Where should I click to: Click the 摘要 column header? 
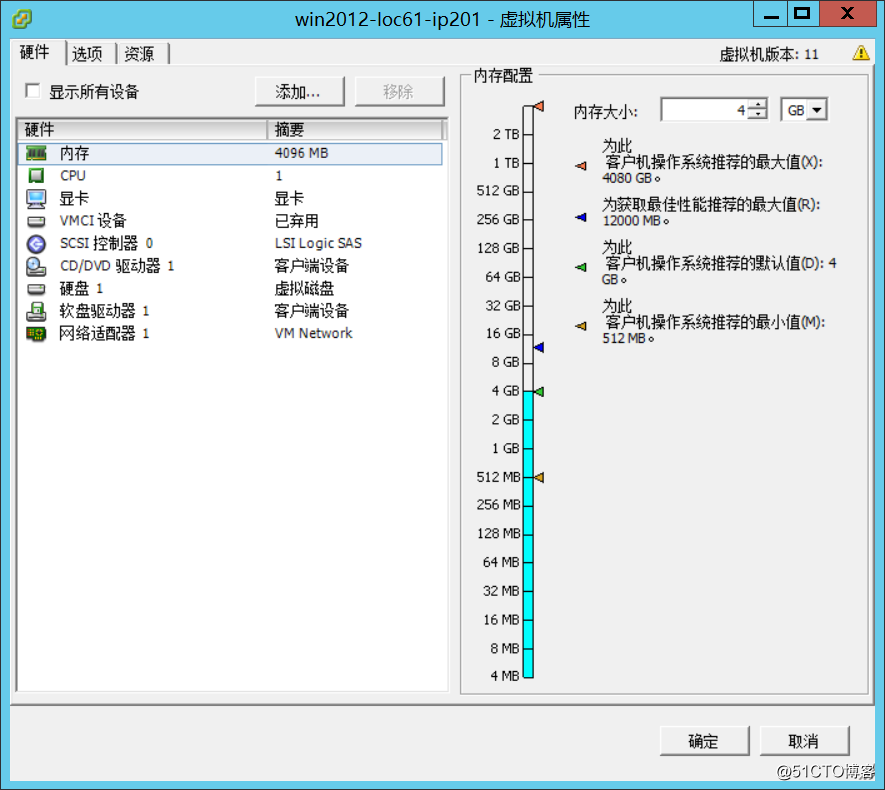tap(355, 129)
